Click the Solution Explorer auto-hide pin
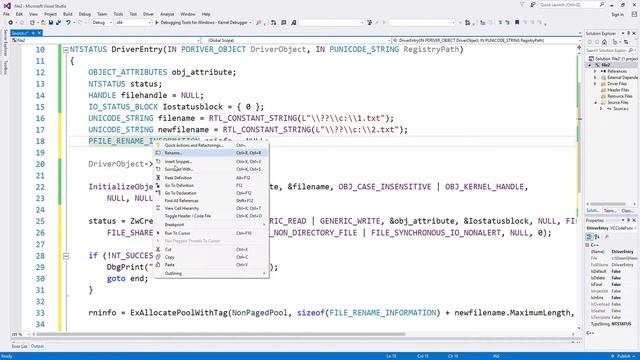640x360 pixels. (629, 33)
